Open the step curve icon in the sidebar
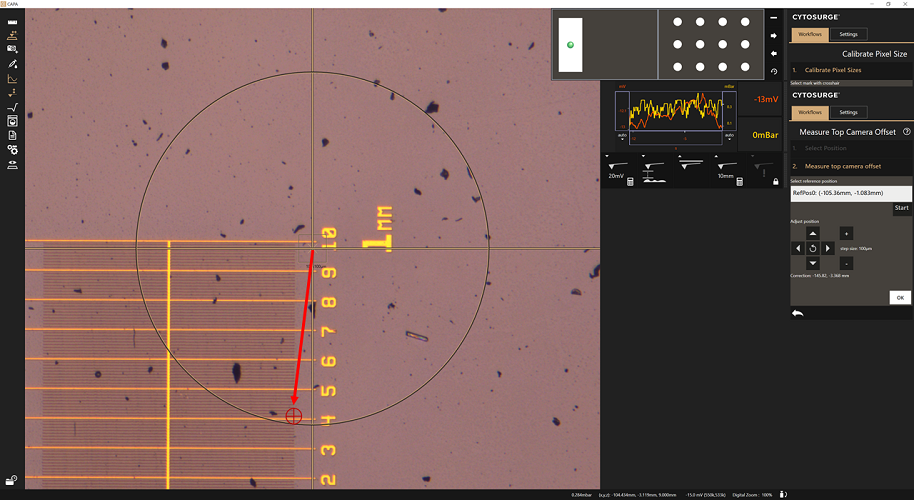 (12, 107)
